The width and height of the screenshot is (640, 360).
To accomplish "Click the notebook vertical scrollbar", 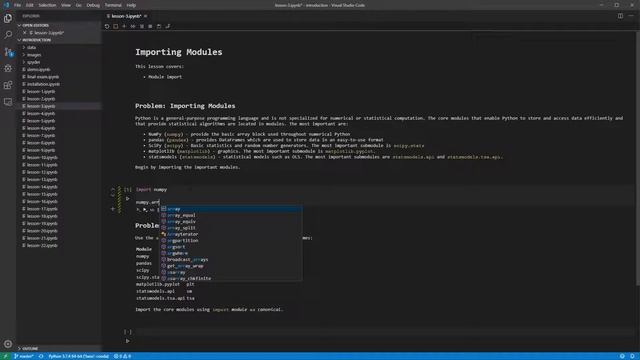I will click(x=637, y=159).
